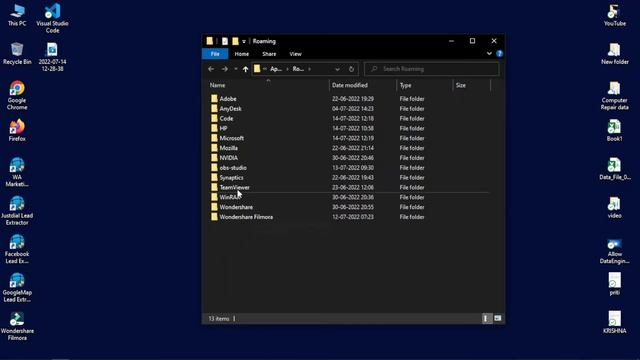Screen dimensions: 640x360
Task: Expand breadcrumb arrow after Ro...
Action: 309,69
